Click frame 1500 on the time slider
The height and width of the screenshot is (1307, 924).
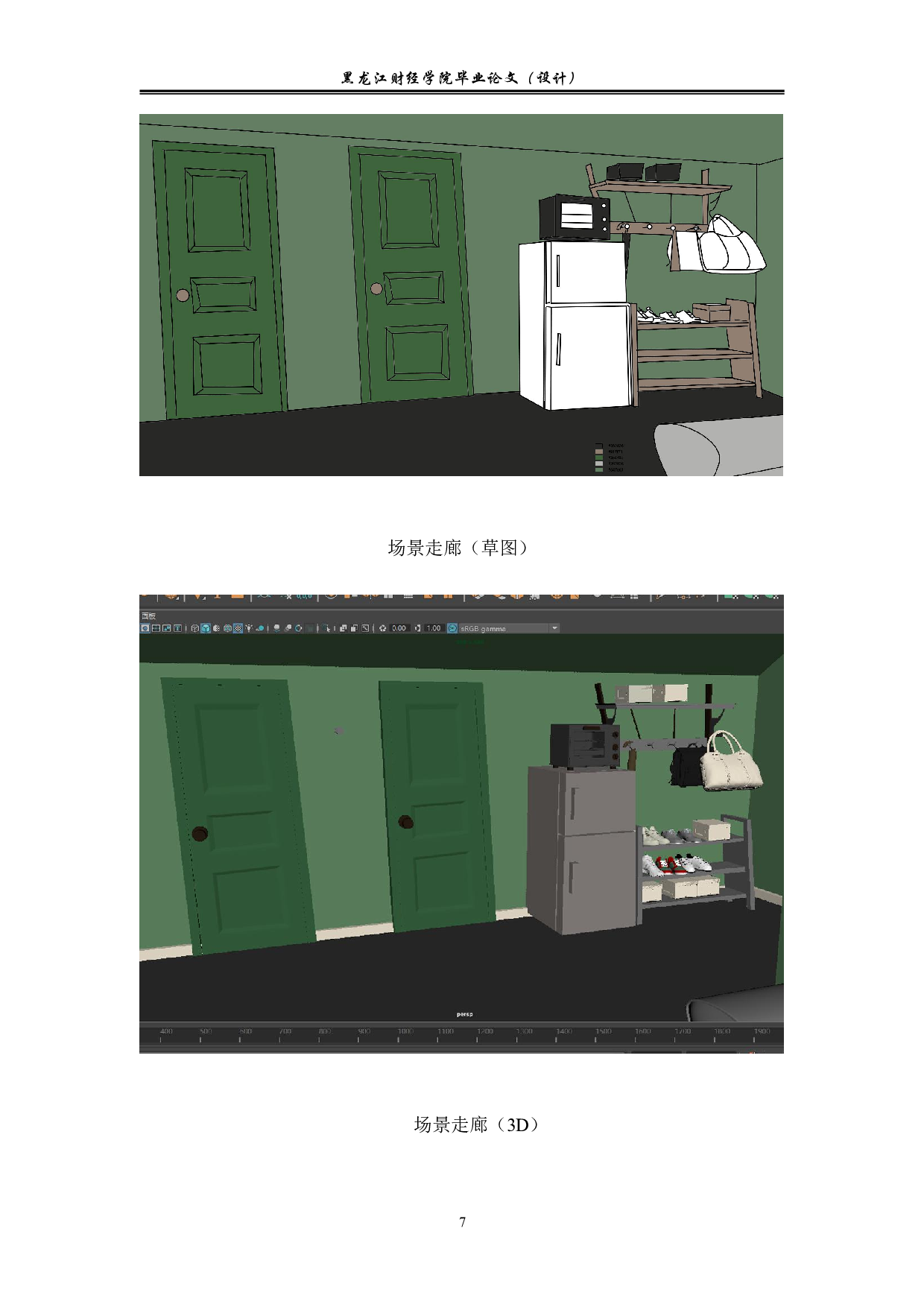click(x=603, y=1032)
